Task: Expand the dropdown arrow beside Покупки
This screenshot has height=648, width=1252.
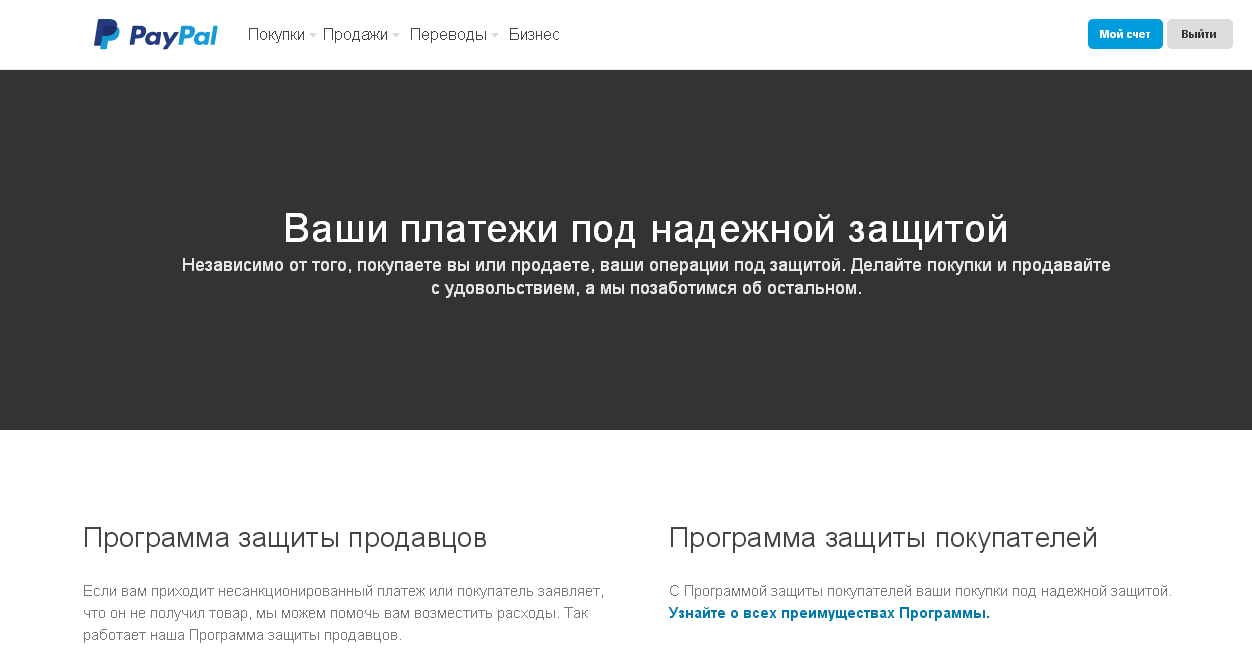Action: click(313, 36)
